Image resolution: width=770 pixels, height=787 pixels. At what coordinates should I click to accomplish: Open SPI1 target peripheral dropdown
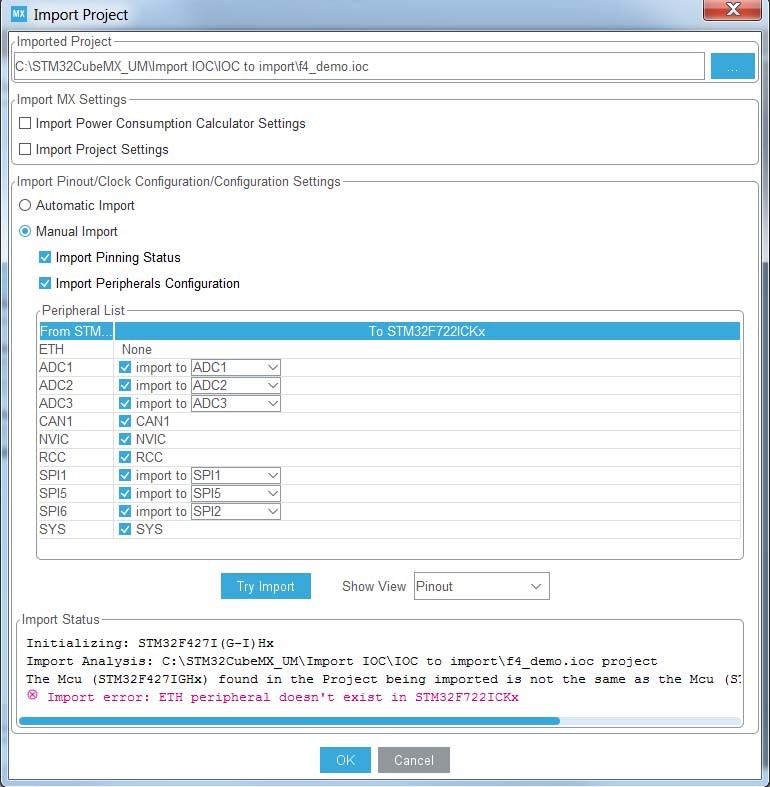235,475
